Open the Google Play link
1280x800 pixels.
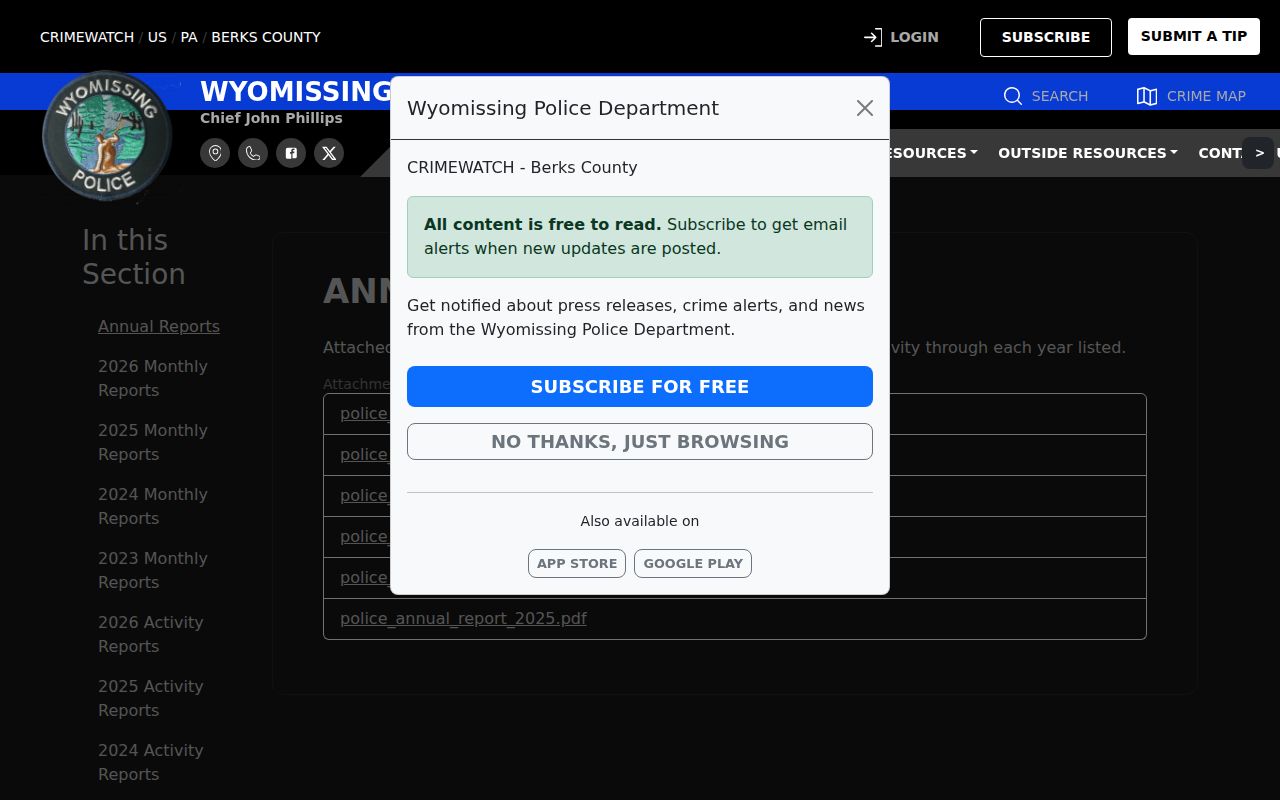tap(693, 563)
